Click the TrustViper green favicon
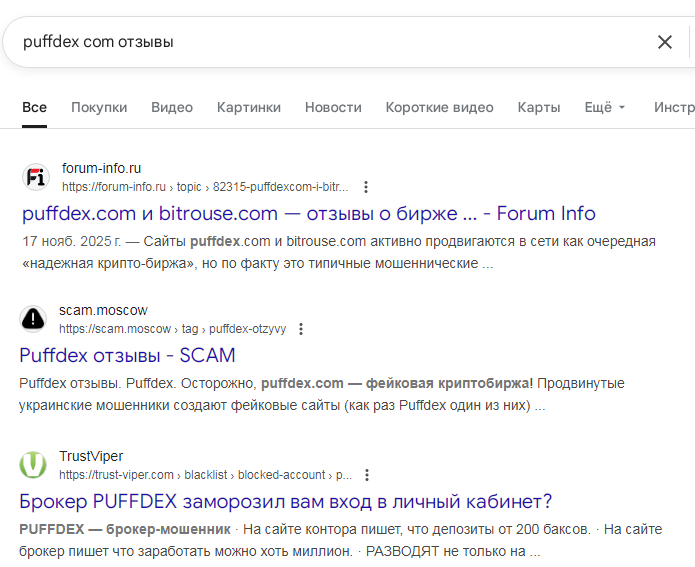695x567 pixels. pyautogui.click(x=33, y=465)
